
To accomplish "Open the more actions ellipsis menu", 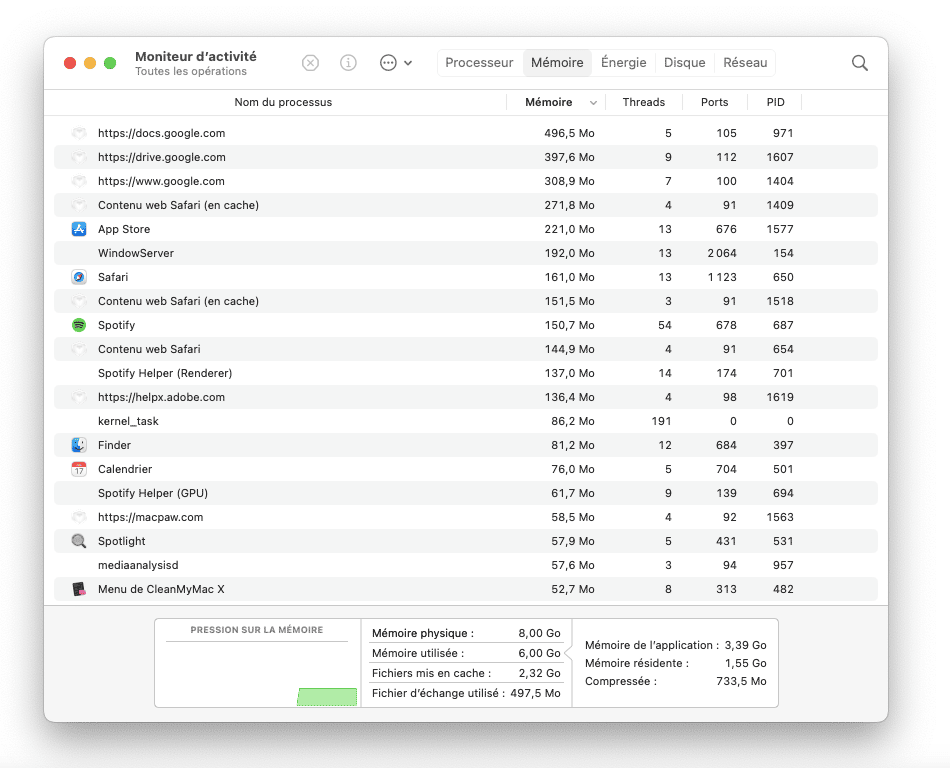I will tap(396, 62).
